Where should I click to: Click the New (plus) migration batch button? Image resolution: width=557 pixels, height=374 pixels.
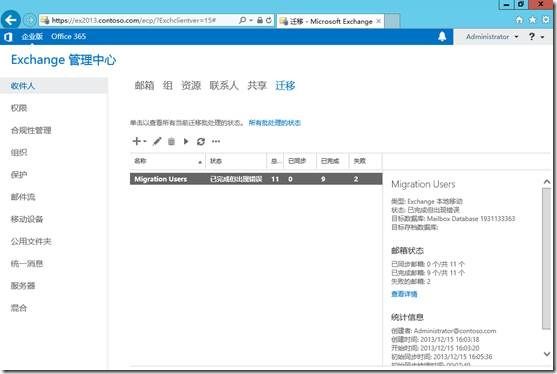tap(136, 141)
